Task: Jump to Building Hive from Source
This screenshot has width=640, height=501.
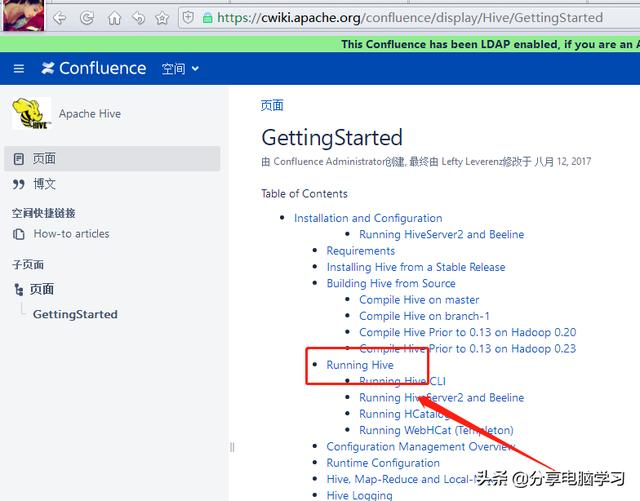Action: (391, 283)
